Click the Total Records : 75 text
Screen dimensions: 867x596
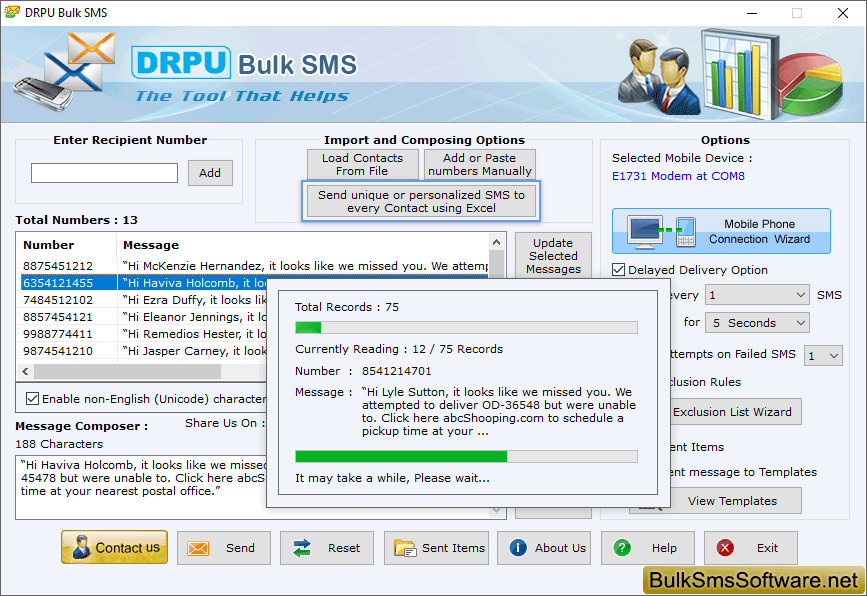(x=347, y=307)
